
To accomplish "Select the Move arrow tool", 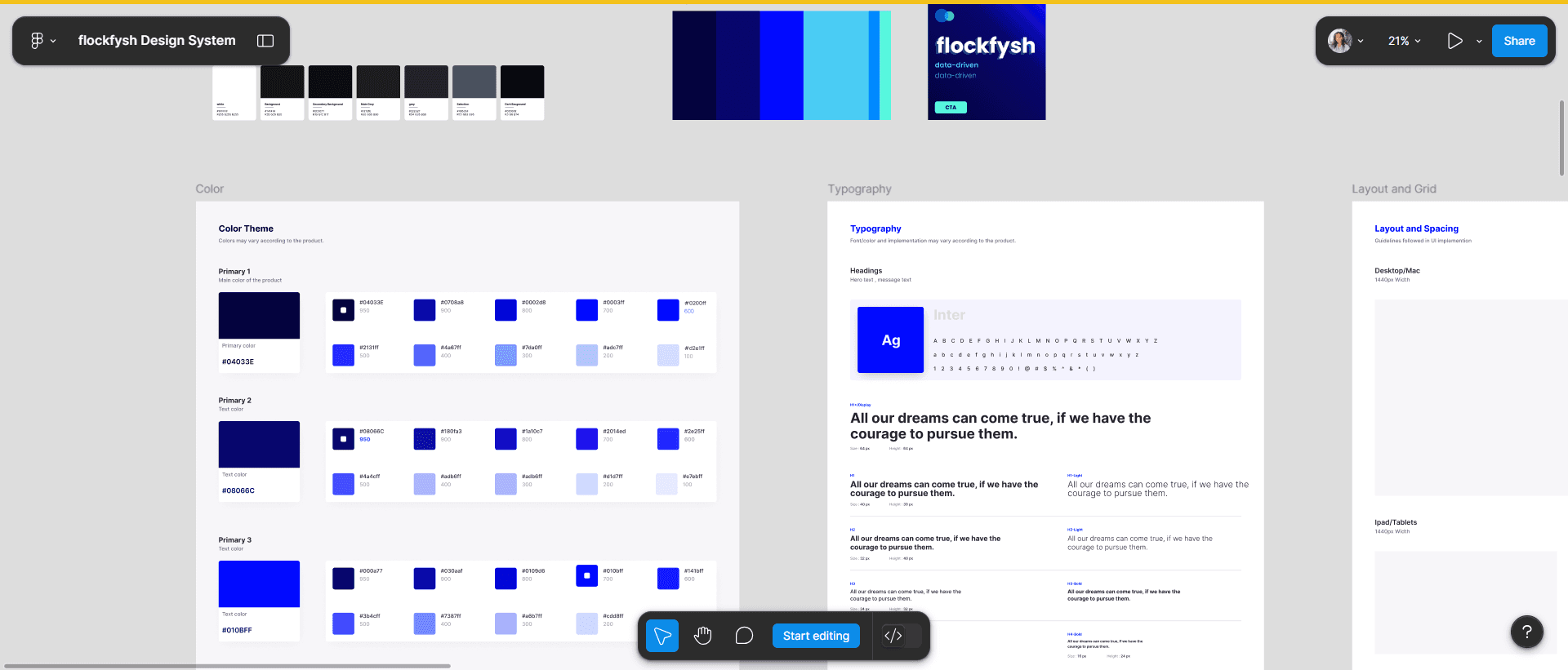I will click(662, 636).
